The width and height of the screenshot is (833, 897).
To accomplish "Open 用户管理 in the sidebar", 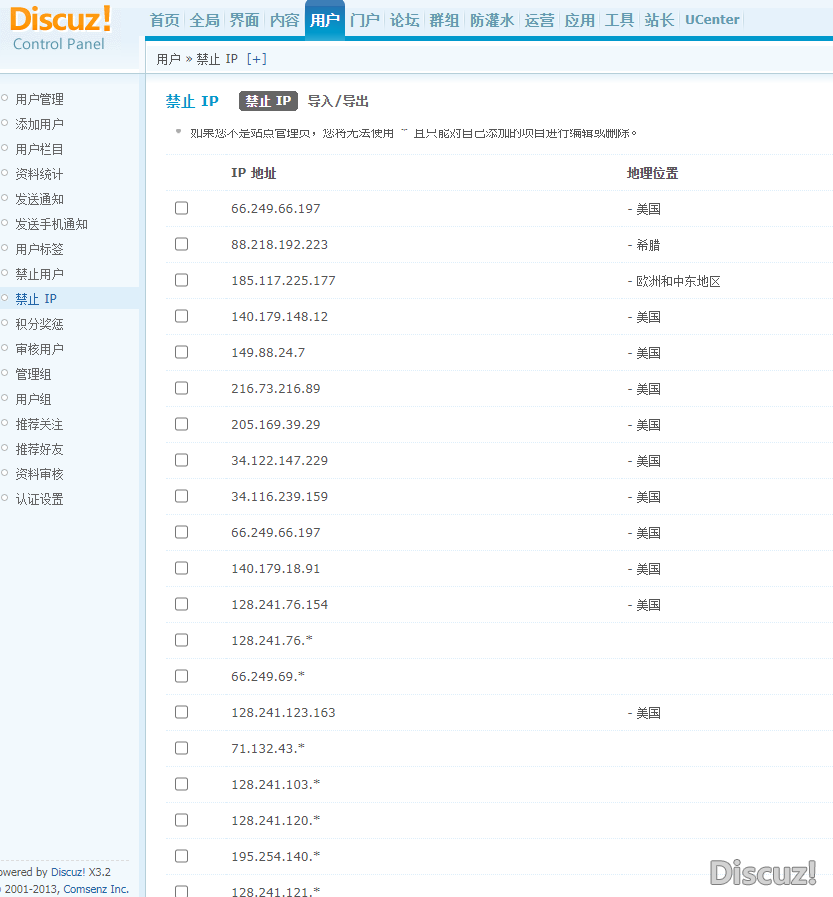I will point(39,99).
